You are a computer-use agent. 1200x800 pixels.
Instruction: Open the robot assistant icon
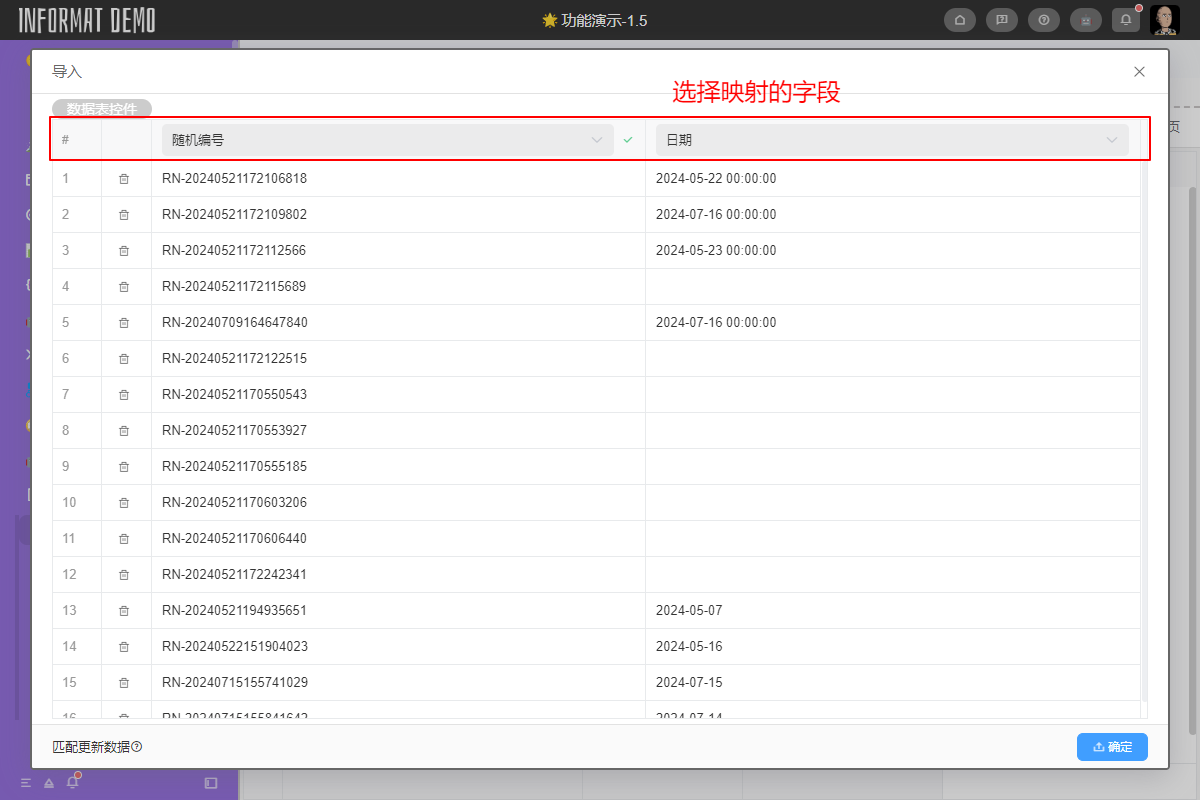1086,20
